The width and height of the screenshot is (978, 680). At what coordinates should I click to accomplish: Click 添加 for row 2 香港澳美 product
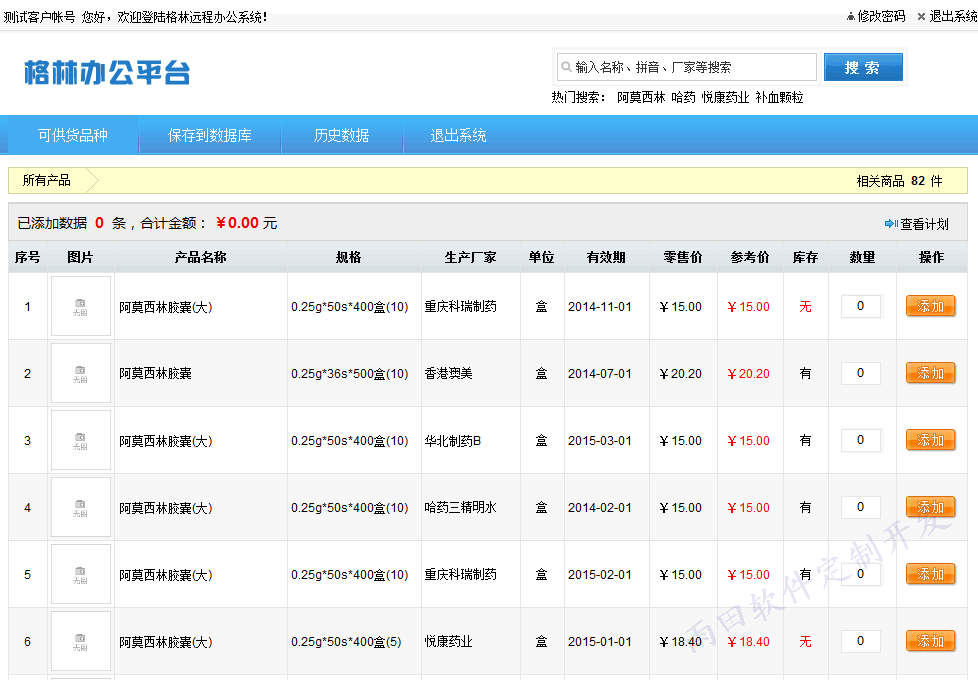[931, 373]
